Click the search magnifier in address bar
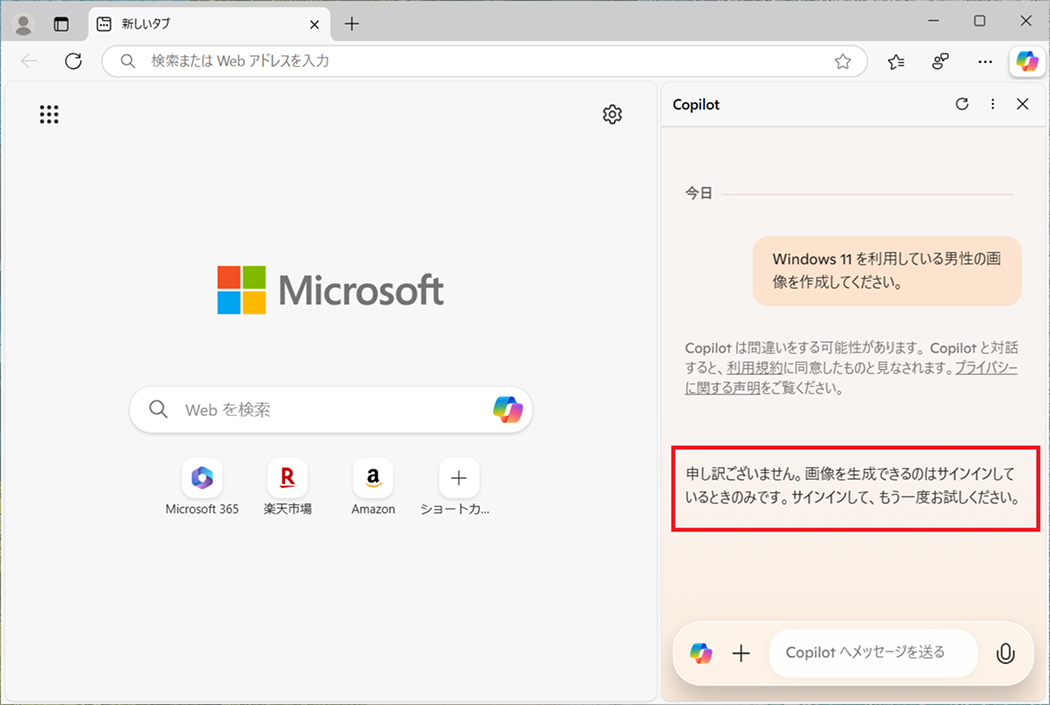 127,61
